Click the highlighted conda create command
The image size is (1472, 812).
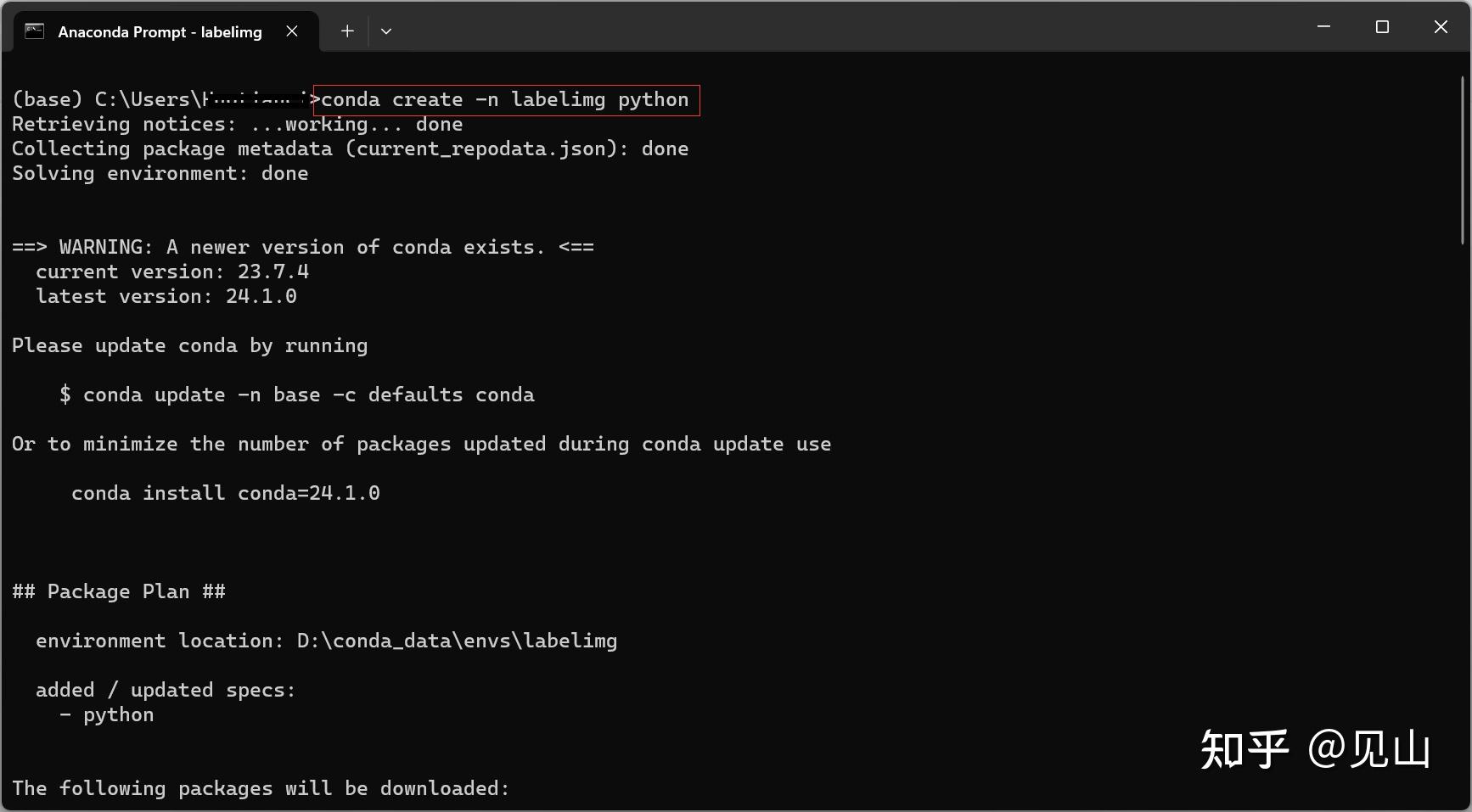[x=506, y=100]
